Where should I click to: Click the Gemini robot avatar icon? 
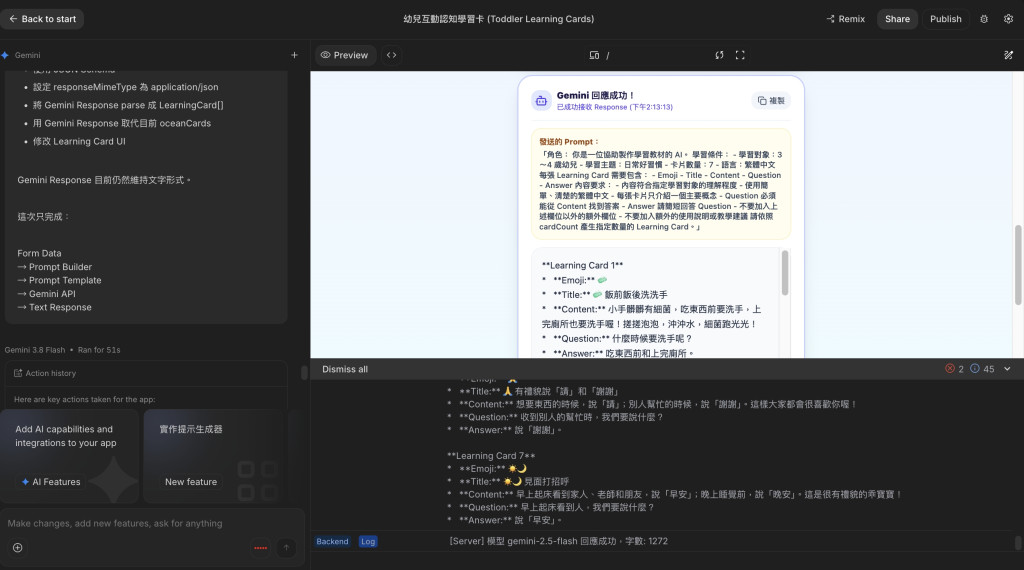541,101
